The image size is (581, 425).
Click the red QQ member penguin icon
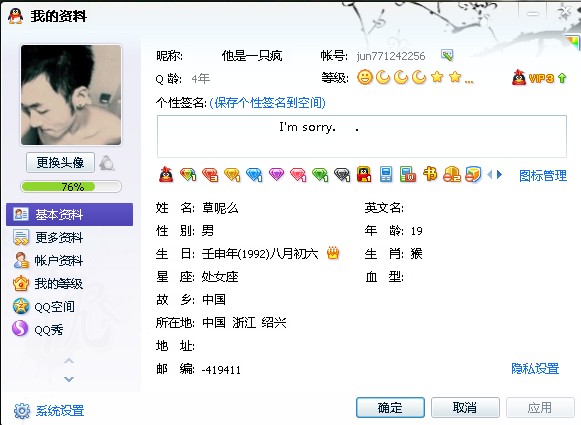tap(166, 174)
